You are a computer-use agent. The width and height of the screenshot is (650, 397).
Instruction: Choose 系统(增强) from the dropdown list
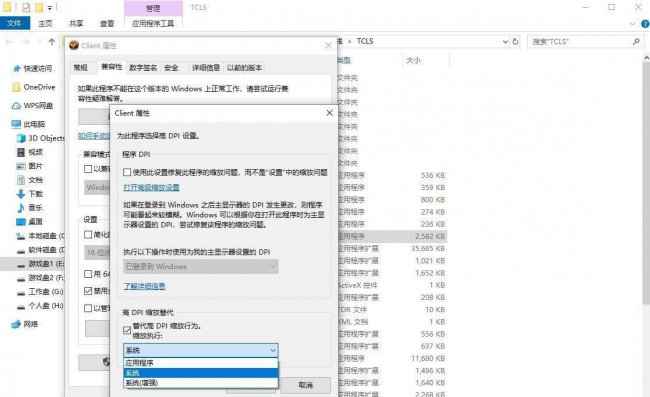click(201, 383)
